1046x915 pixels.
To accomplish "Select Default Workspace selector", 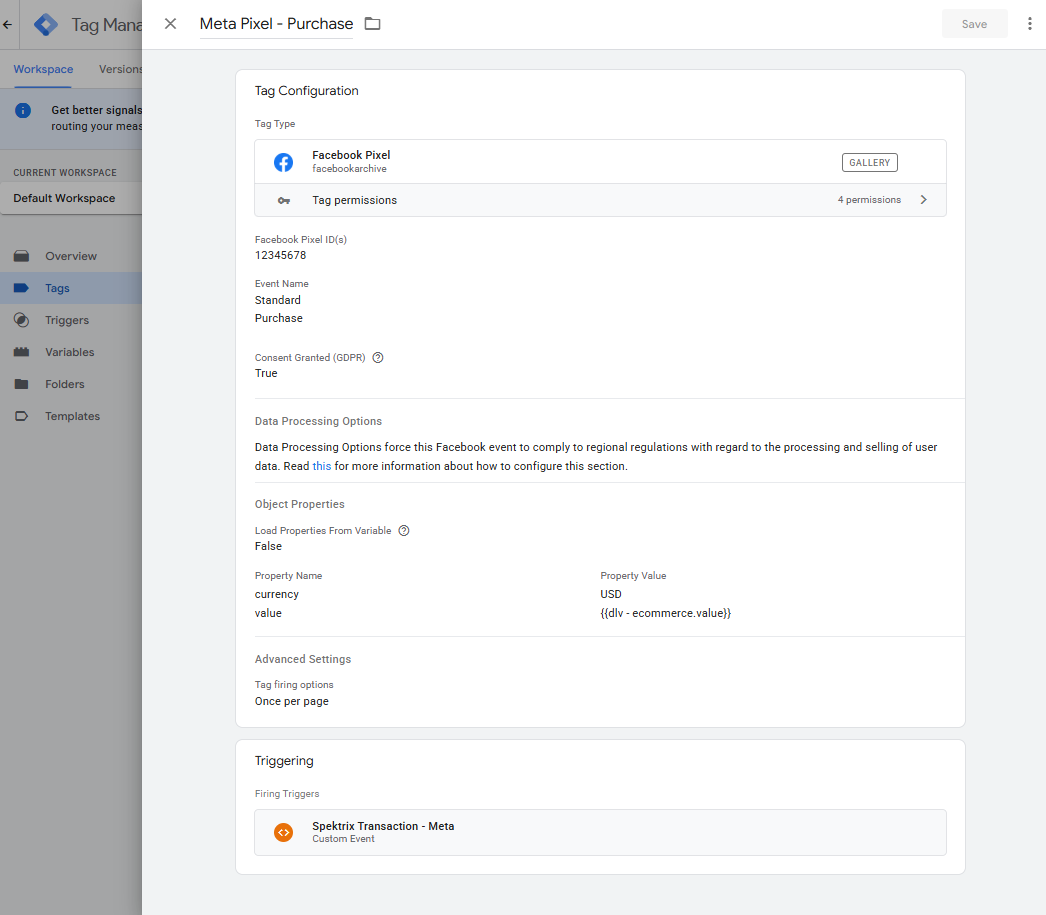I will pyautogui.click(x=64, y=198).
